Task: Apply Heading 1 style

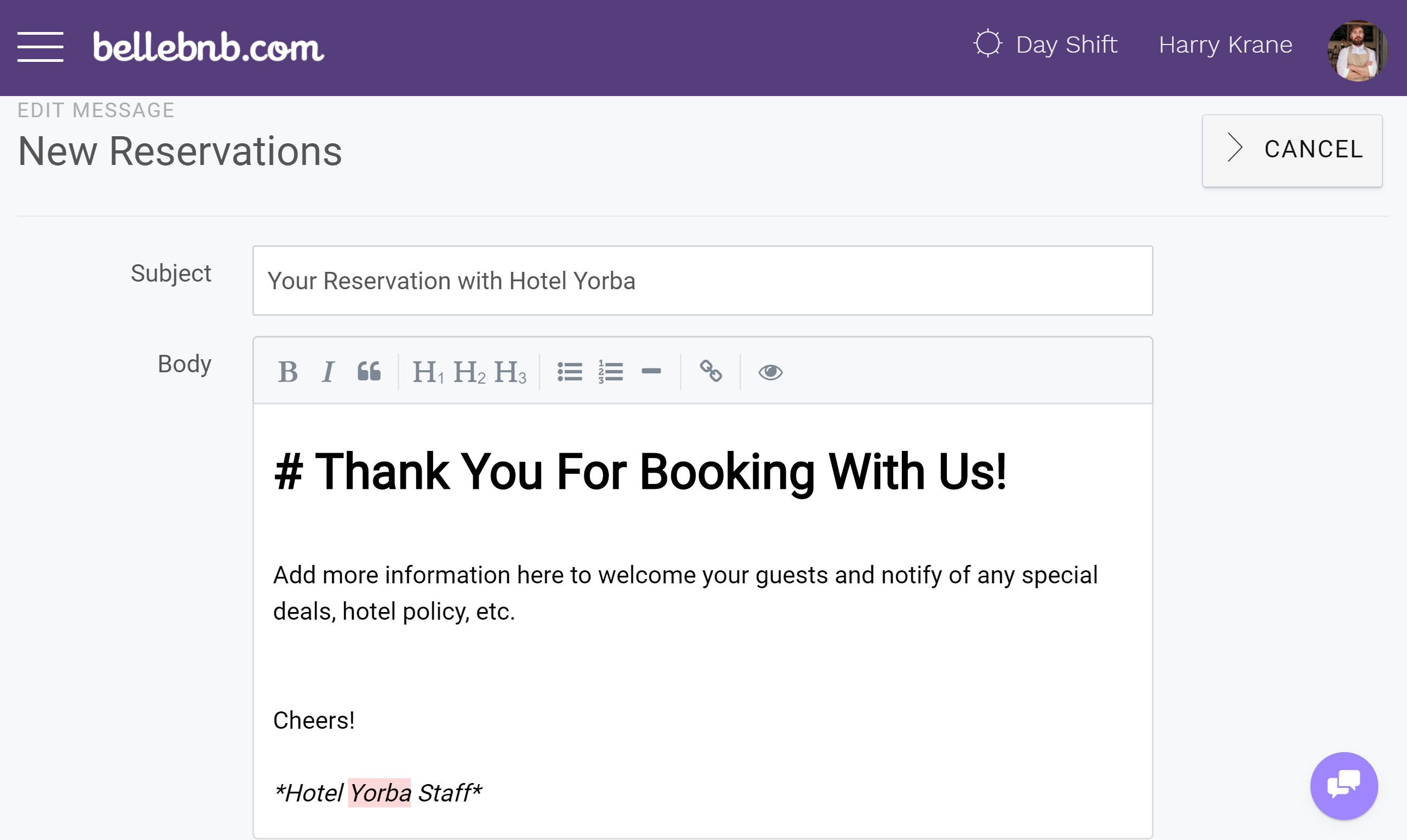Action: (428, 372)
